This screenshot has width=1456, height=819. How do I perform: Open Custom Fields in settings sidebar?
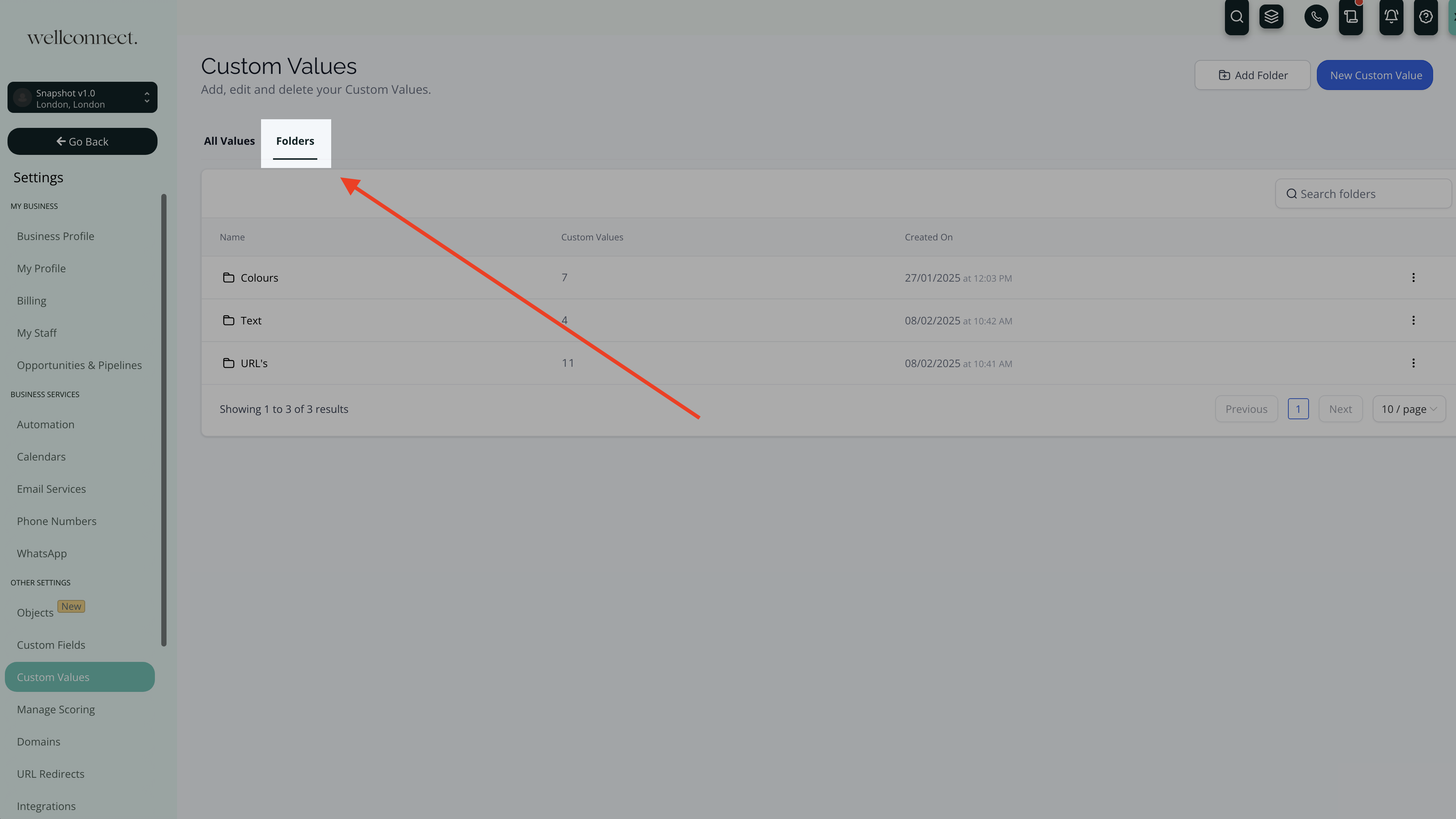pyautogui.click(x=51, y=645)
